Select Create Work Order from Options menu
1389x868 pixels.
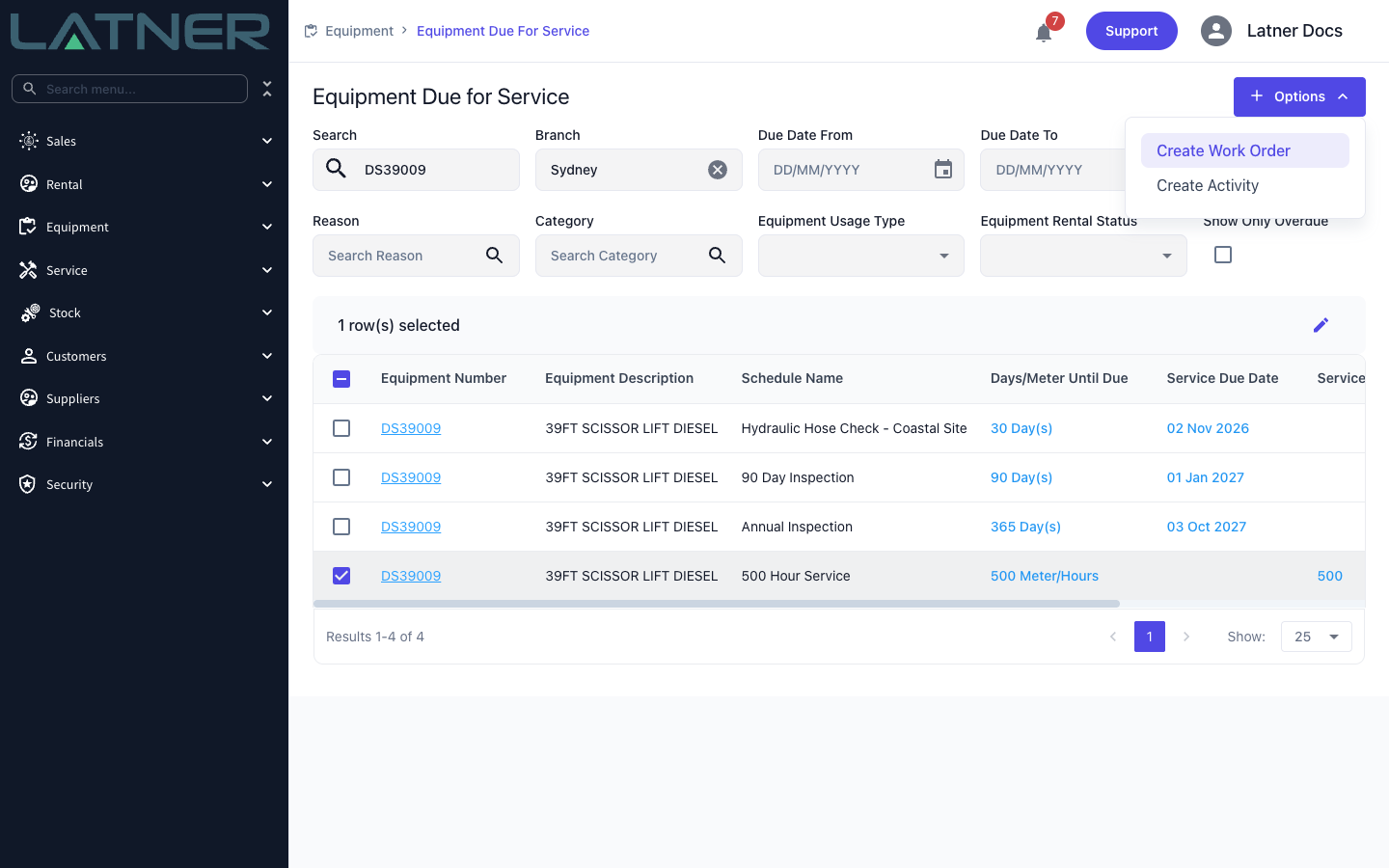[x=1245, y=150]
